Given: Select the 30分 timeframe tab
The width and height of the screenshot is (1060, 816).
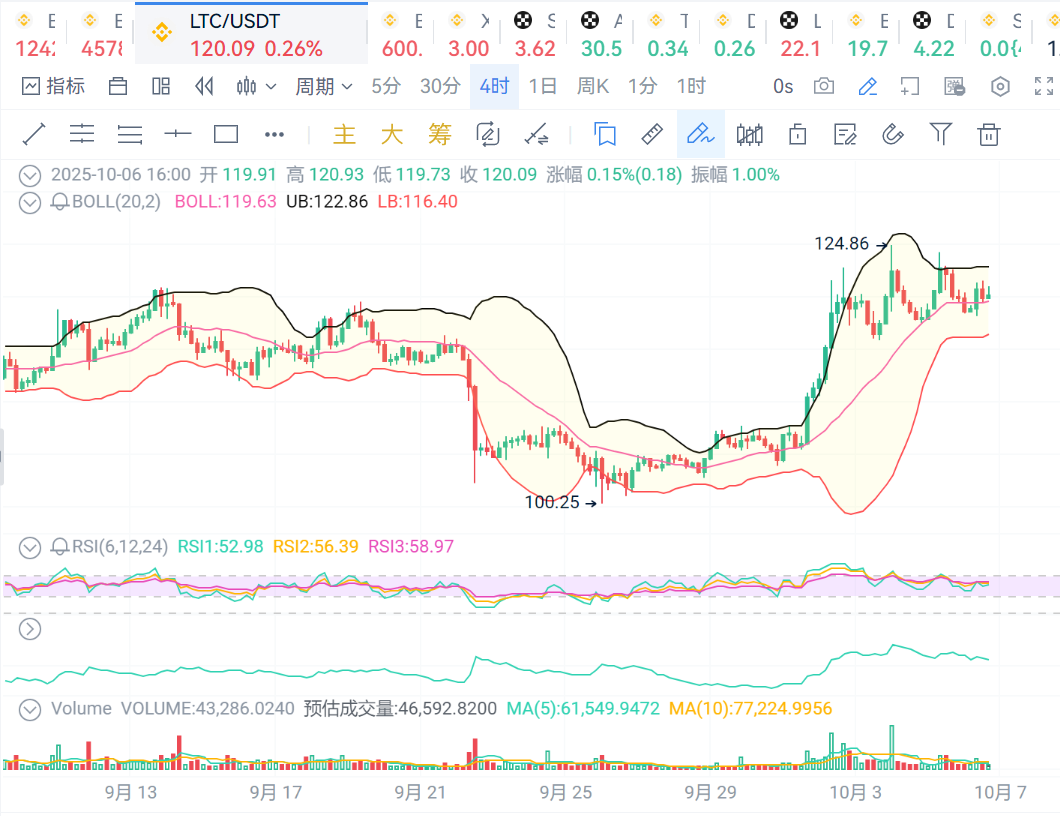Looking at the screenshot, I should pos(440,87).
